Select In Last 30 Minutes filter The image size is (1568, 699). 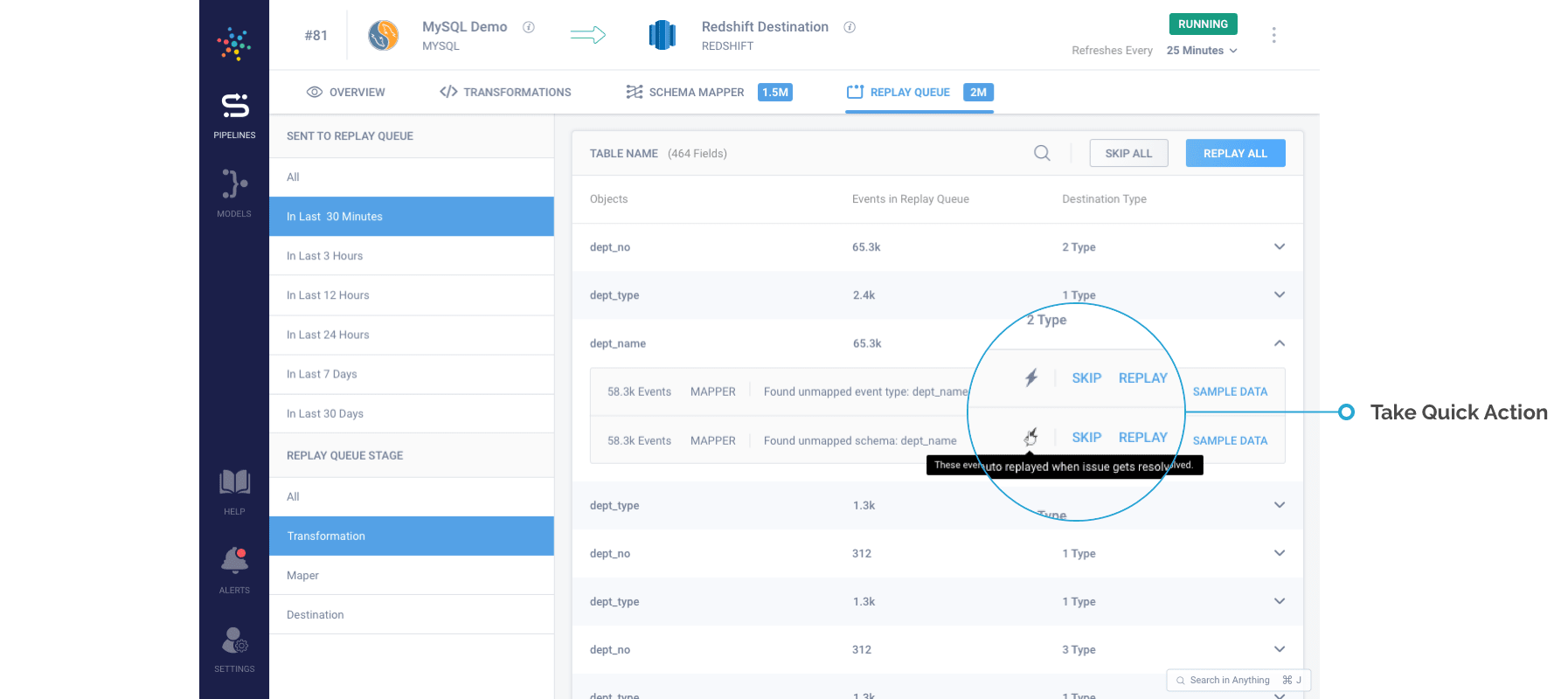tap(412, 217)
